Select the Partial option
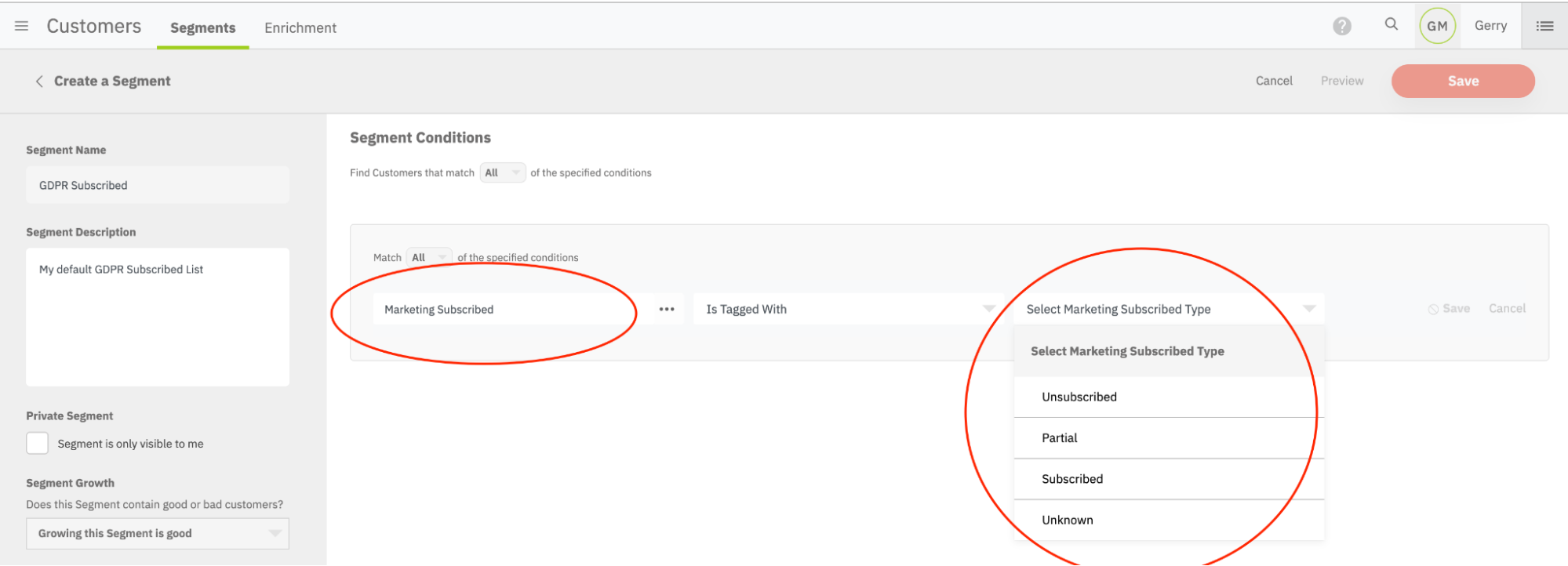This screenshot has width=1568, height=566. tap(1169, 438)
